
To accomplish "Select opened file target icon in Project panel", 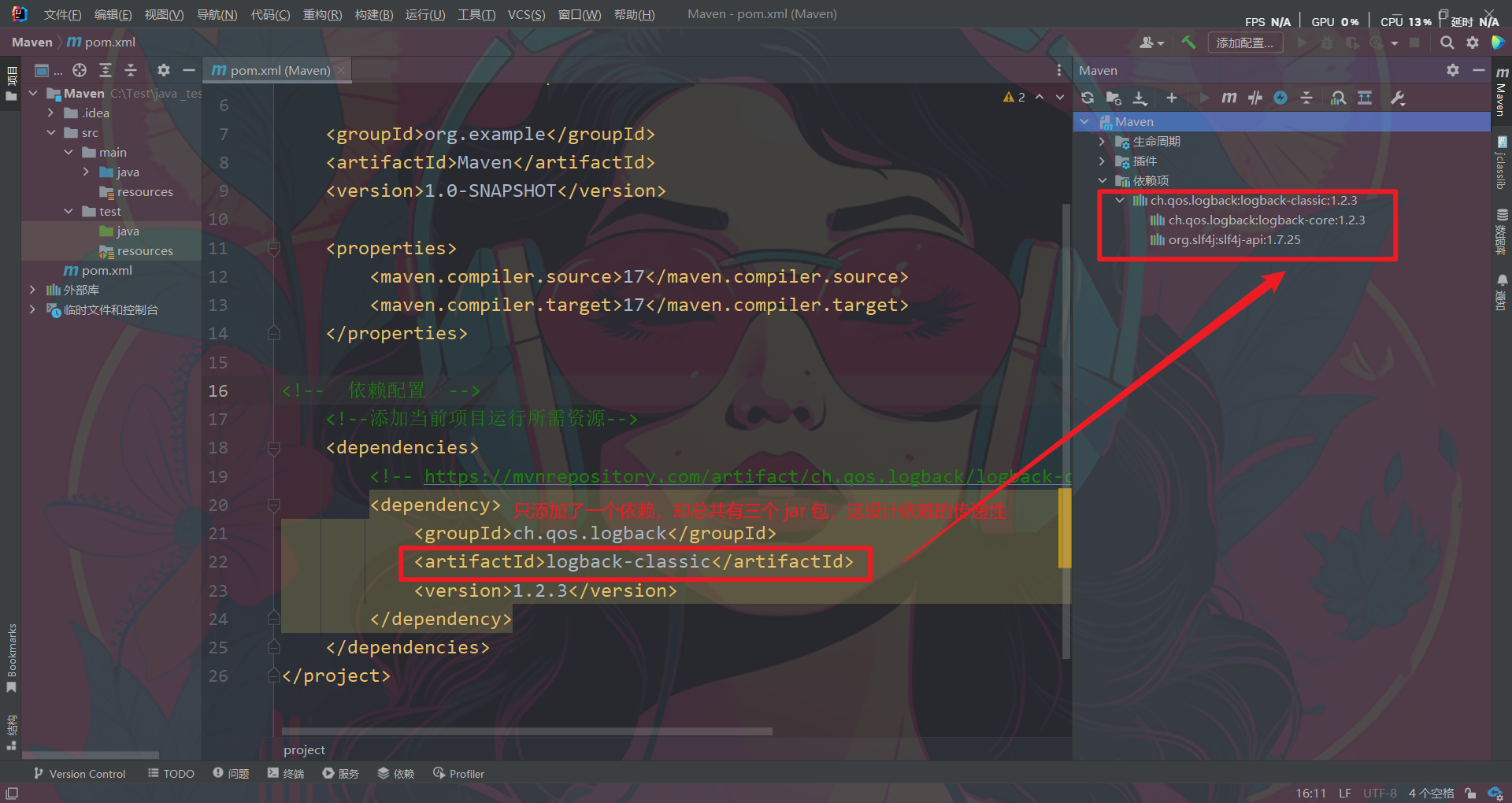I will click(x=80, y=70).
